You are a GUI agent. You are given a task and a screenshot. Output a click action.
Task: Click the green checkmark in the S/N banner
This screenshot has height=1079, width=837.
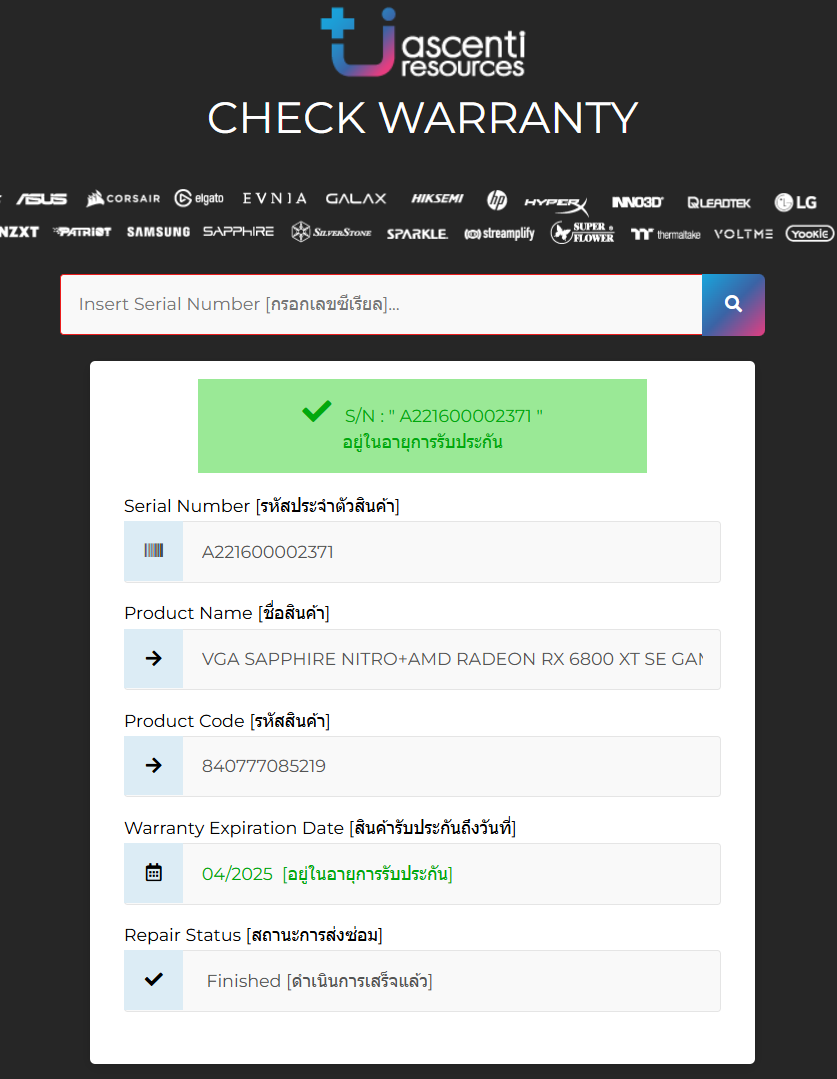pyautogui.click(x=317, y=411)
